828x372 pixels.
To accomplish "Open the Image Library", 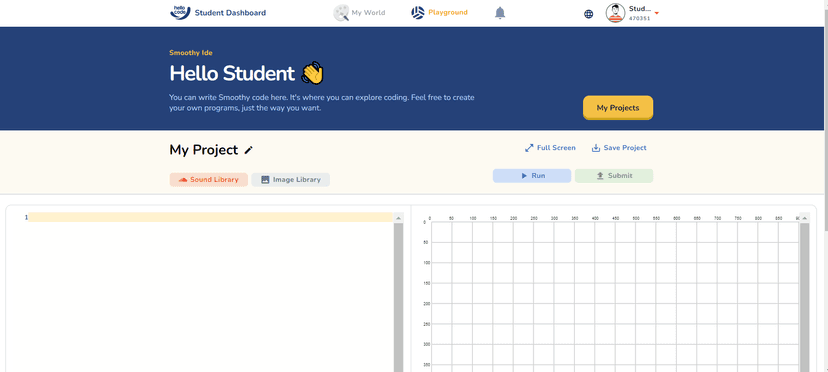I will tap(290, 180).
